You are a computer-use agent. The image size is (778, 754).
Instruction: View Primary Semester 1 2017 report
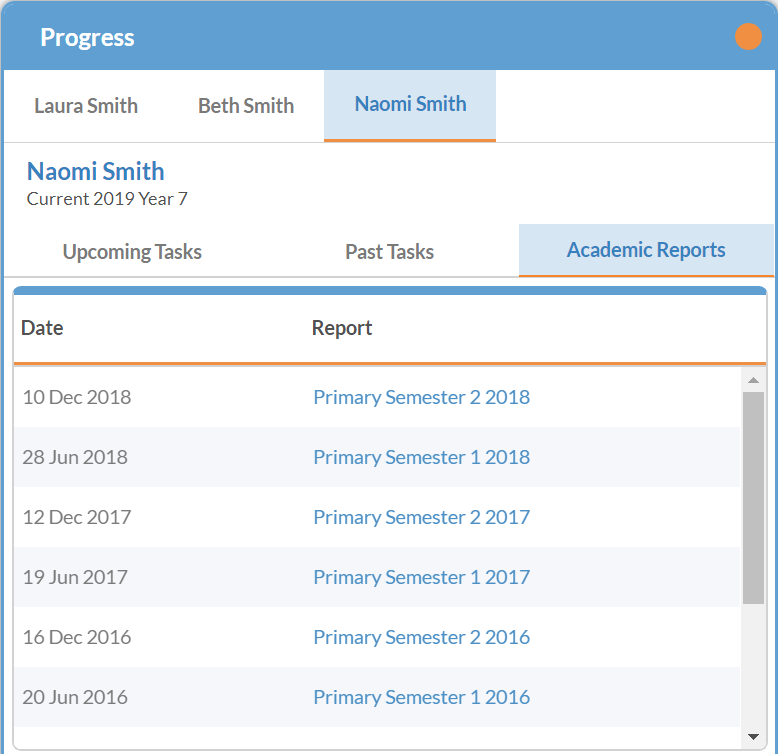click(x=421, y=577)
